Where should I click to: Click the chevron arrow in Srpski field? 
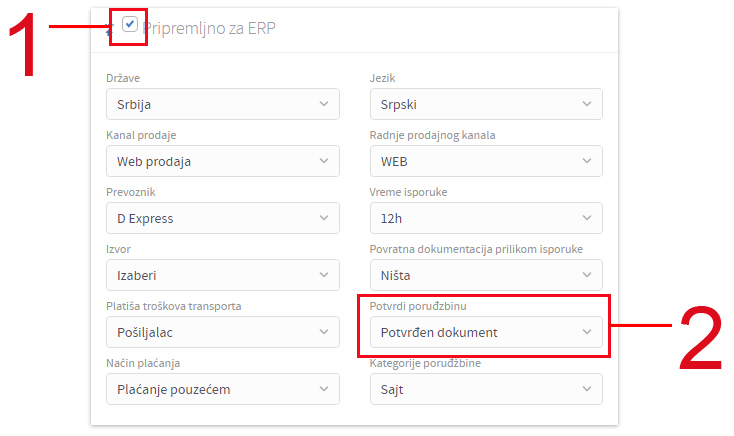click(587, 104)
